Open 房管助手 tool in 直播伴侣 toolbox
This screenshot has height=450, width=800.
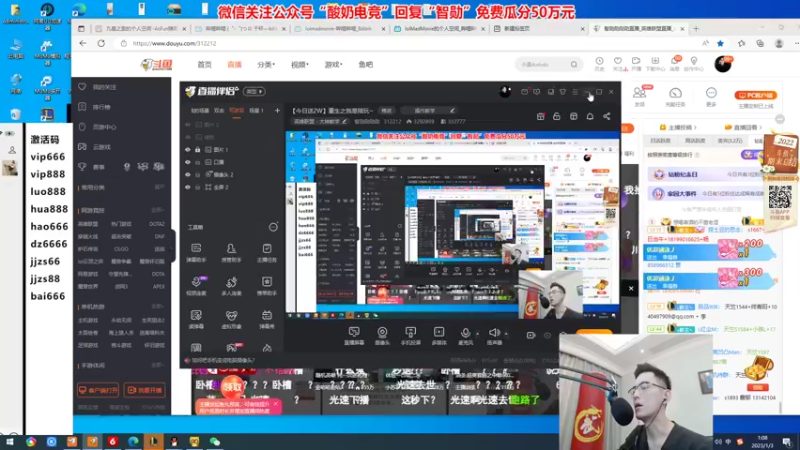231,253
